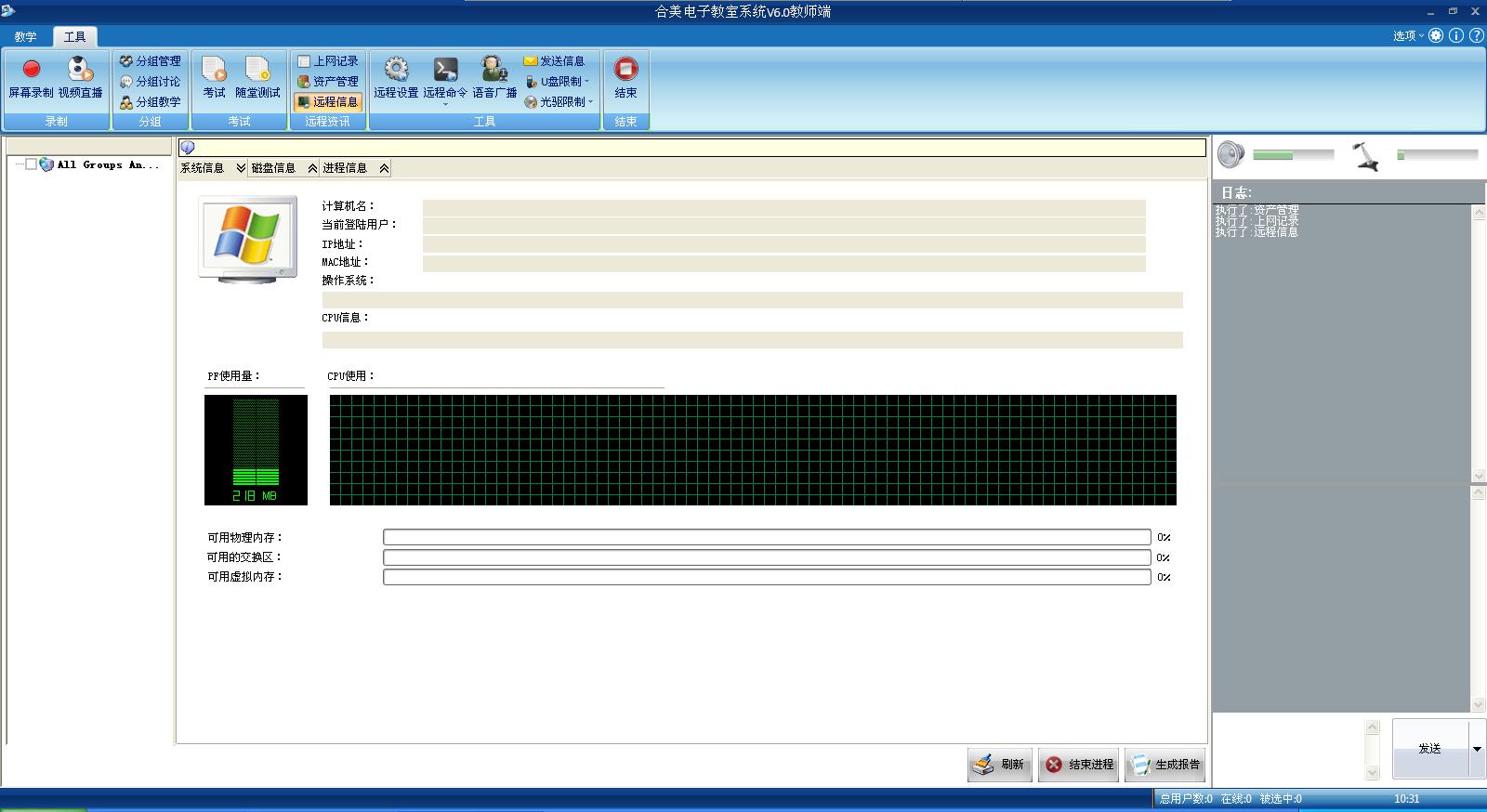This screenshot has width=1487, height=812.
Task: Start 语音广播 voice broadcast
Action: pos(494,78)
